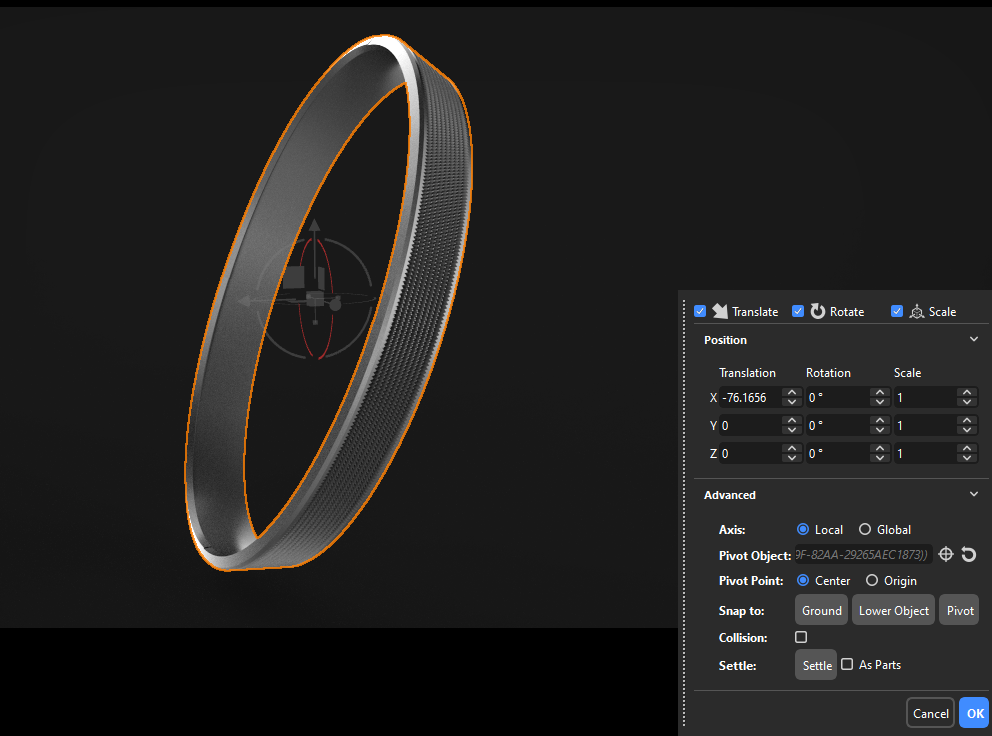Image resolution: width=992 pixels, height=736 pixels.
Task: Click the Rotate circular arrow icon
Action: 818,311
